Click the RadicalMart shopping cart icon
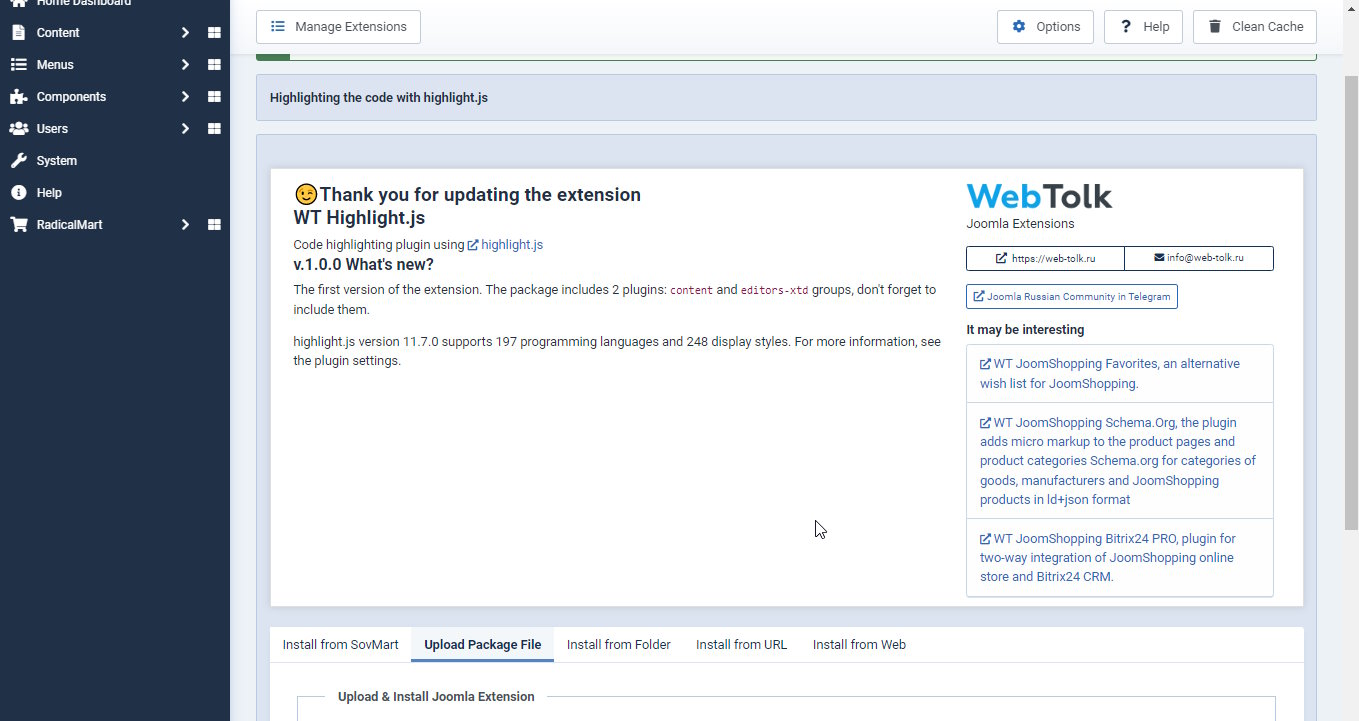This screenshot has width=1359, height=721. (x=18, y=225)
